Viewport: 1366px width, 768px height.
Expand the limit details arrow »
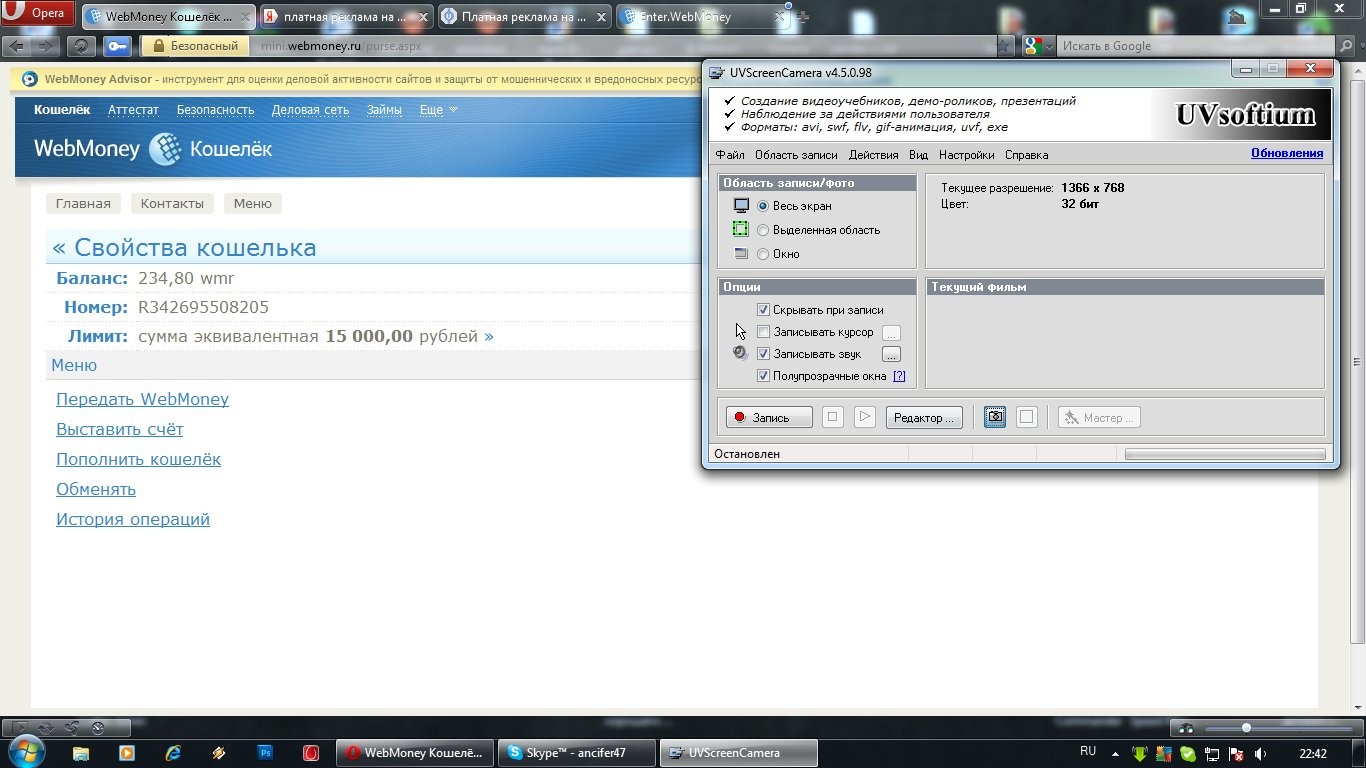(489, 336)
